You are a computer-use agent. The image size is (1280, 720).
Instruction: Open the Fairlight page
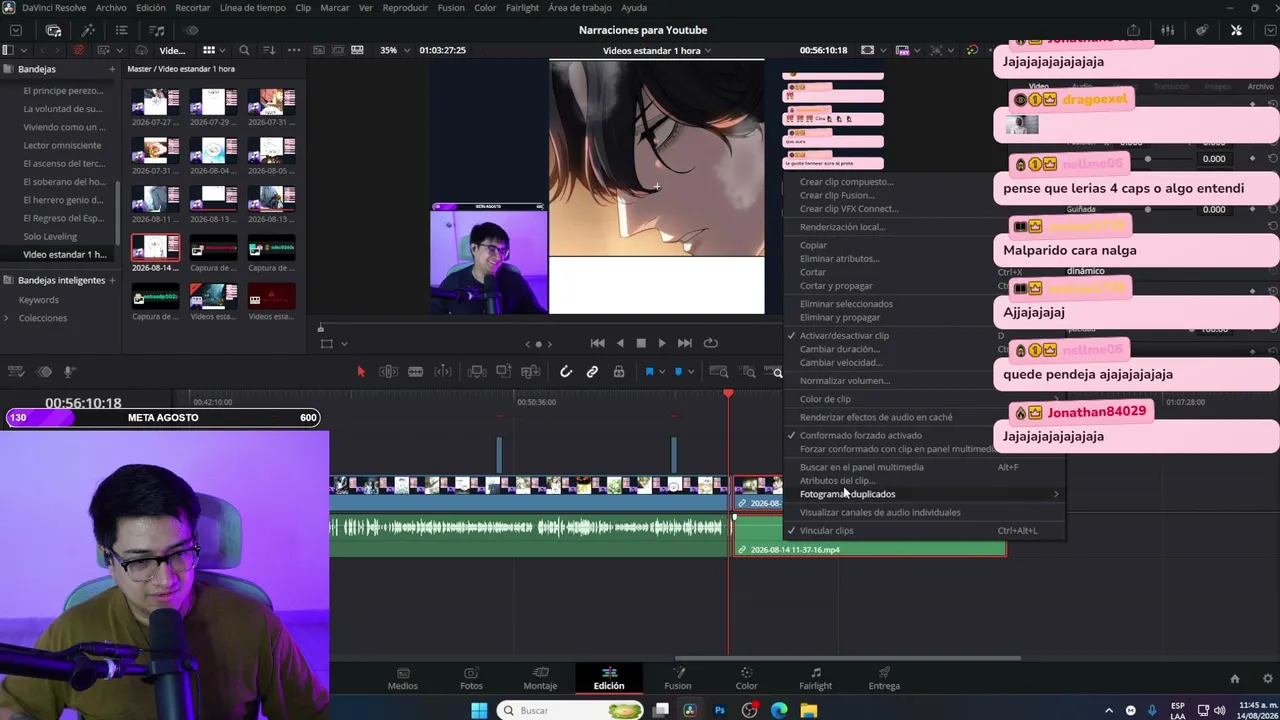[x=815, y=679]
